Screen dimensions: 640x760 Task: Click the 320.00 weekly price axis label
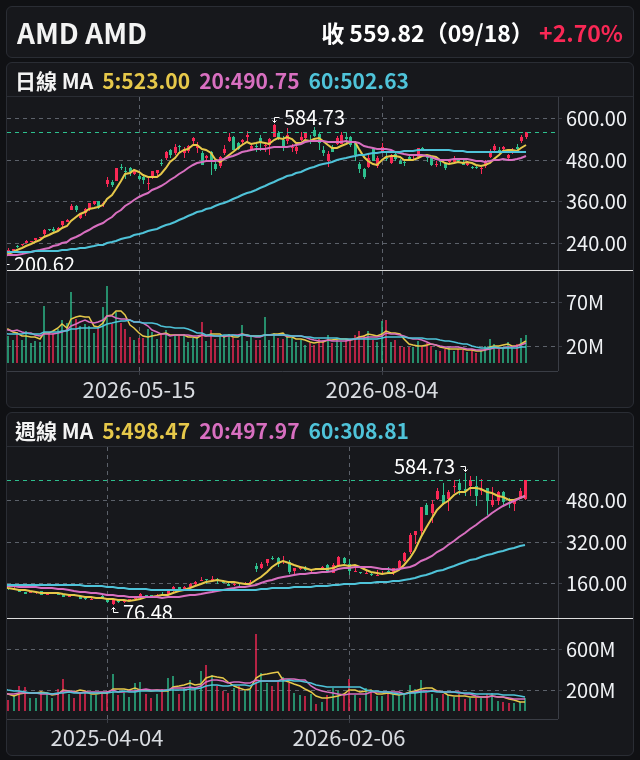click(596, 542)
